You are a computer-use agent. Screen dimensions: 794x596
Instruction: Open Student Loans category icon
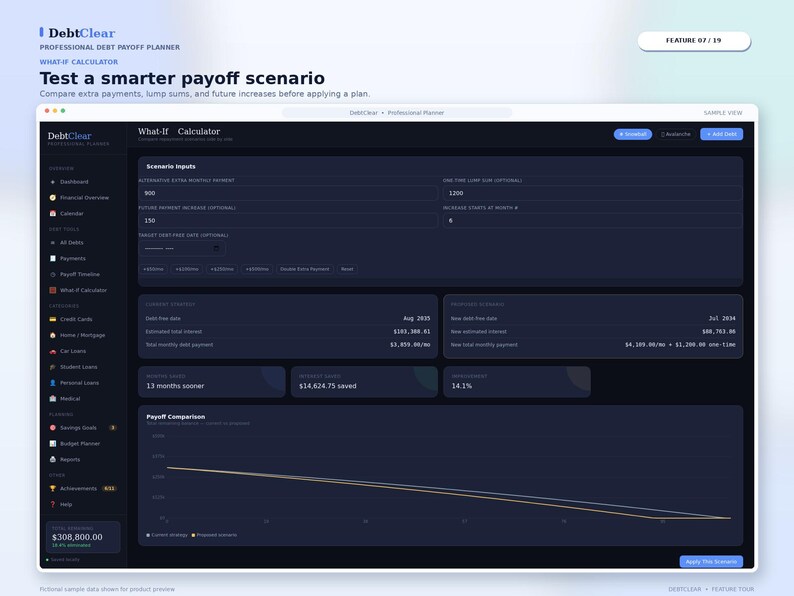click(x=53, y=367)
